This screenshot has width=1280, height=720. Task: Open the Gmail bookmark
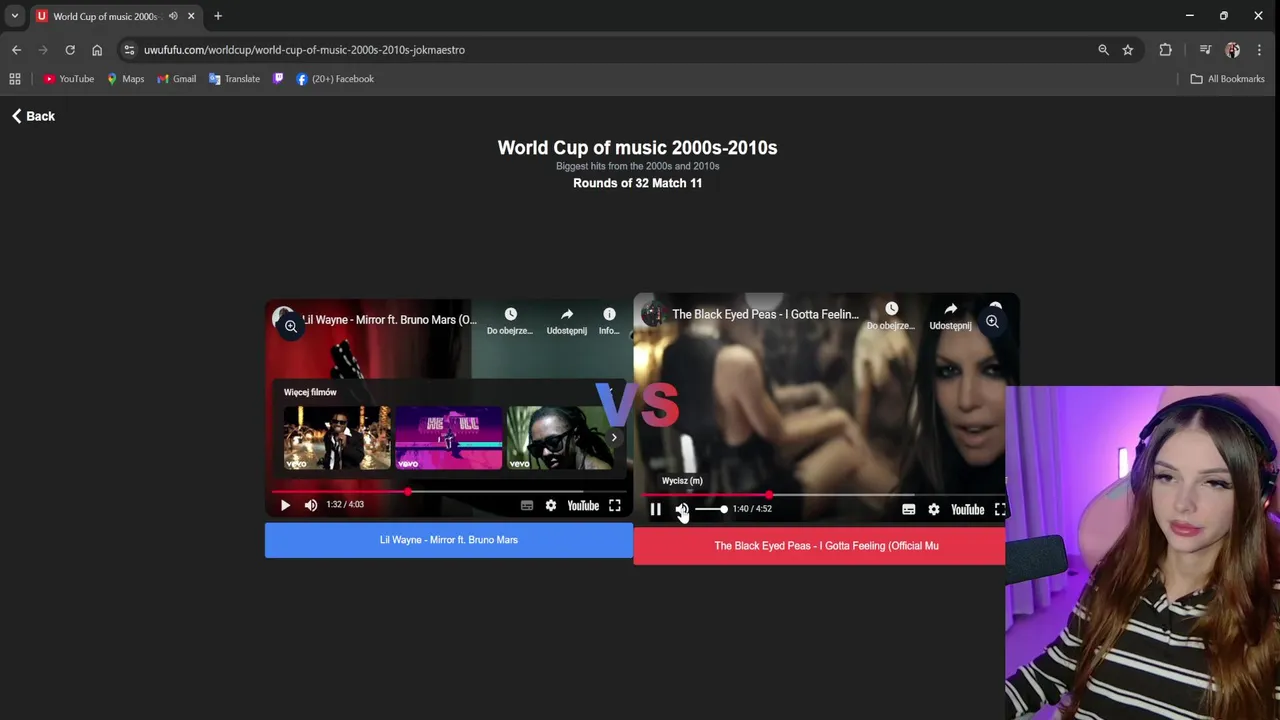click(177, 79)
